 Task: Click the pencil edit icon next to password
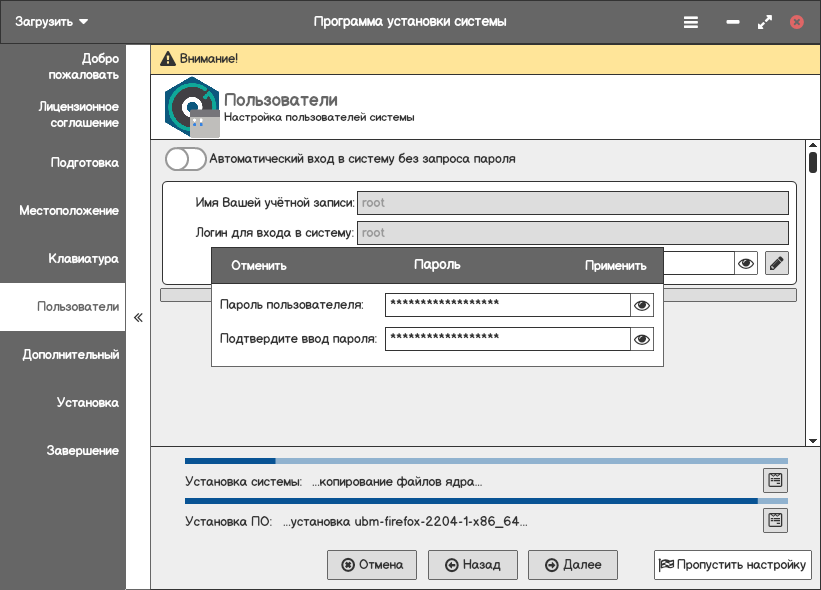point(776,263)
